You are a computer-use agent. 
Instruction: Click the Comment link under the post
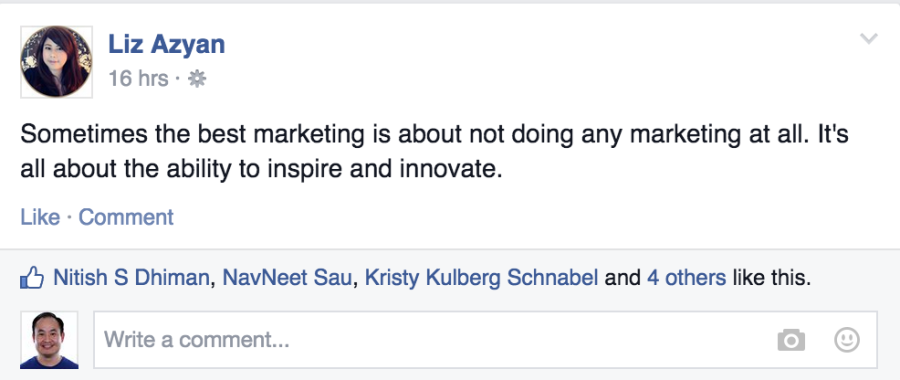126,218
